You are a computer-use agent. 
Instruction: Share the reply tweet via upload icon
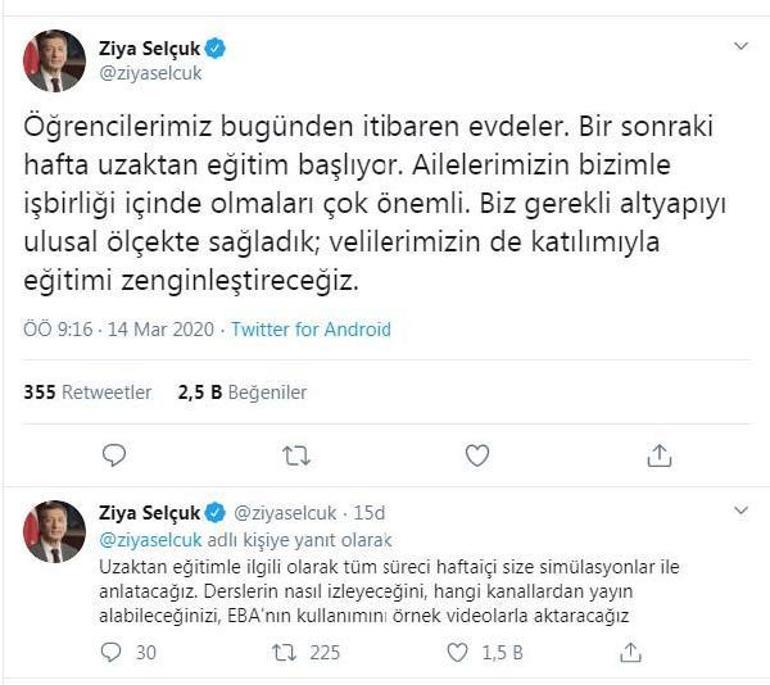point(631,652)
